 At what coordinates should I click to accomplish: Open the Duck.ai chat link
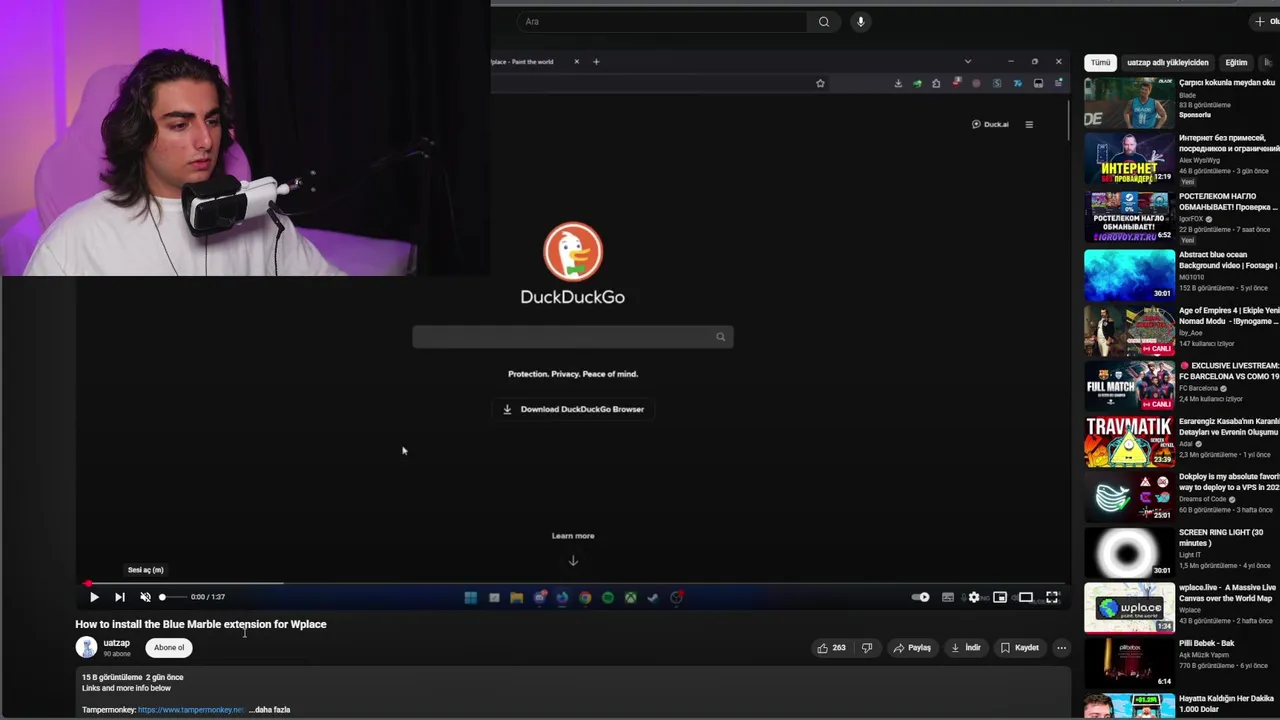(x=990, y=125)
